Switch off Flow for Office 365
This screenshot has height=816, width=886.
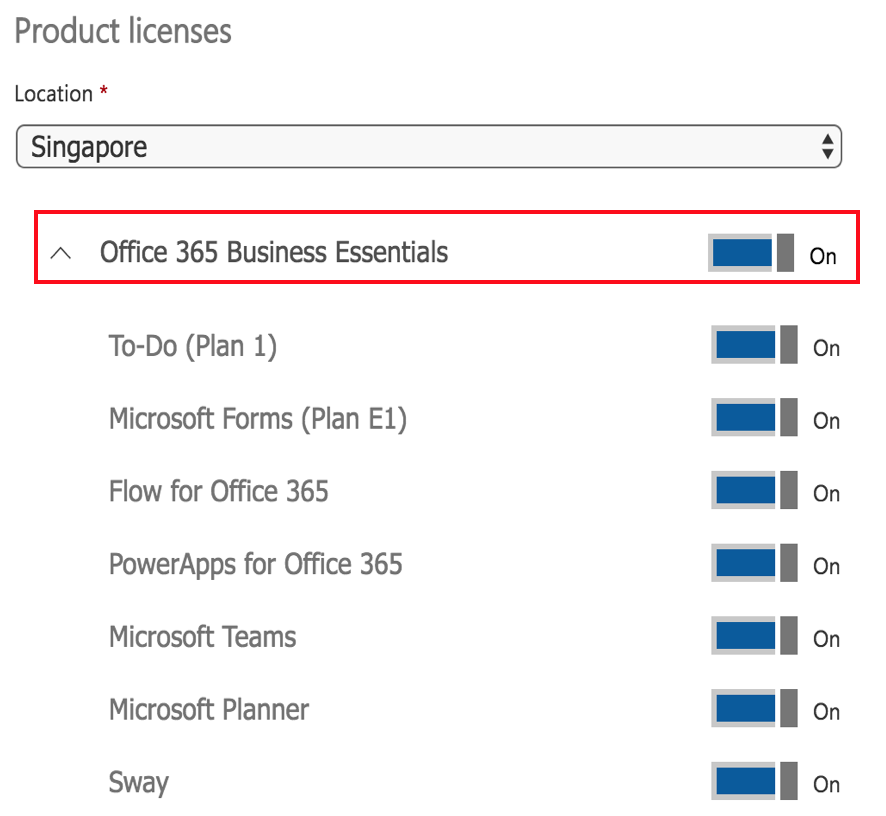pos(754,491)
